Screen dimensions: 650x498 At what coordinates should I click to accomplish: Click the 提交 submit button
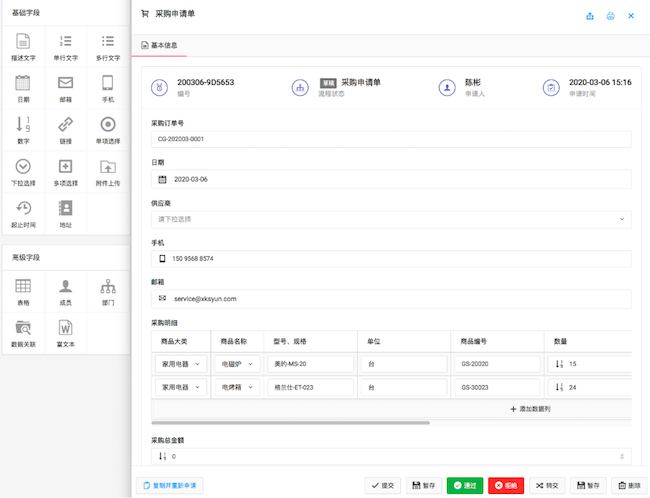383,486
